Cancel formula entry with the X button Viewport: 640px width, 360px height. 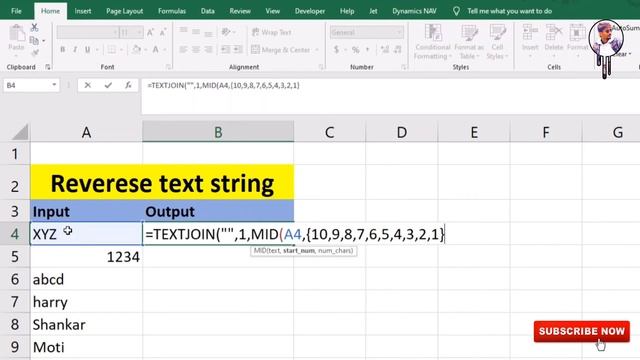point(87,85)
